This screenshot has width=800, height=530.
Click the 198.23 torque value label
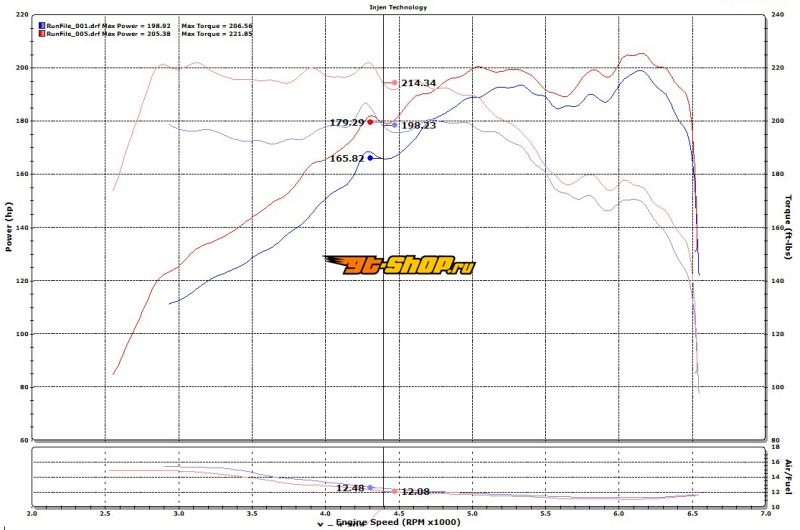tap(419, 126)
